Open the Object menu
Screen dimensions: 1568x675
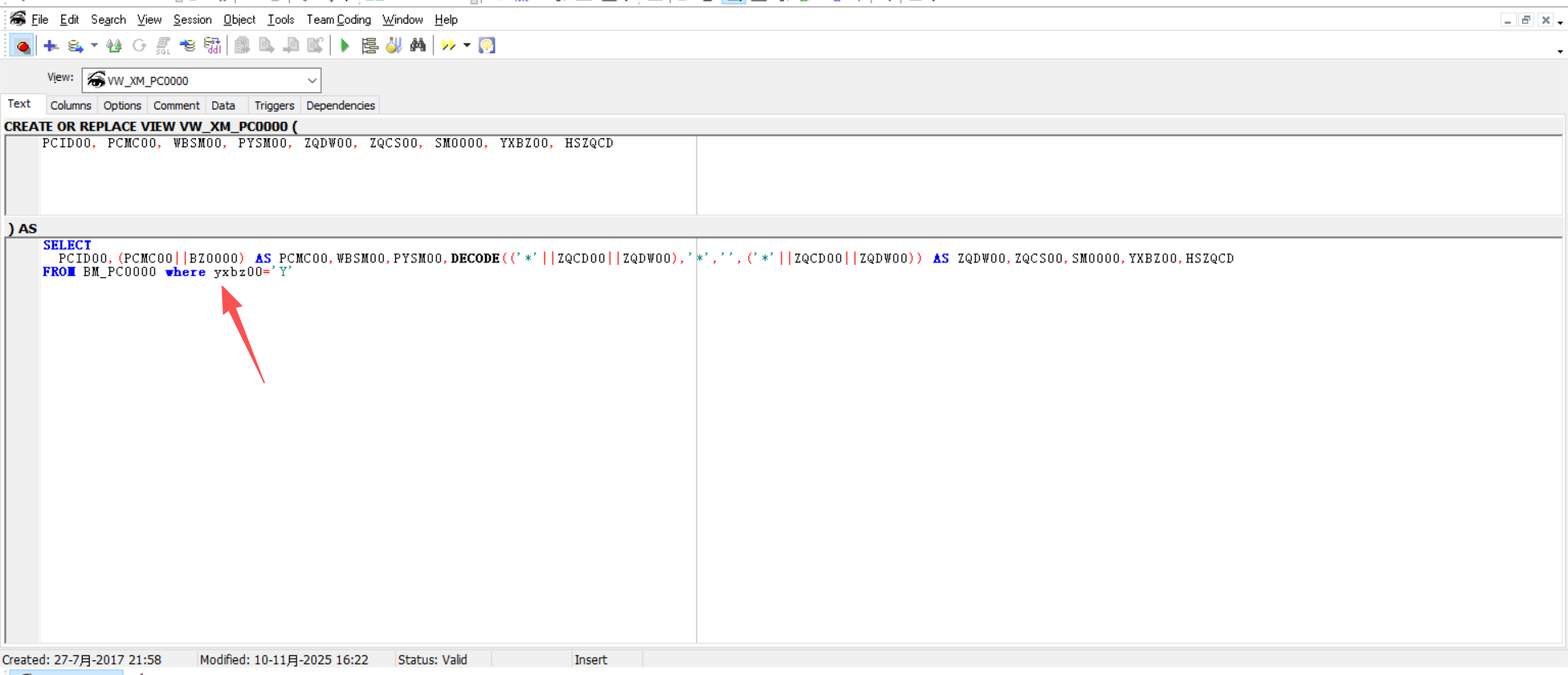pyautogui.click(x=239, y=20)
